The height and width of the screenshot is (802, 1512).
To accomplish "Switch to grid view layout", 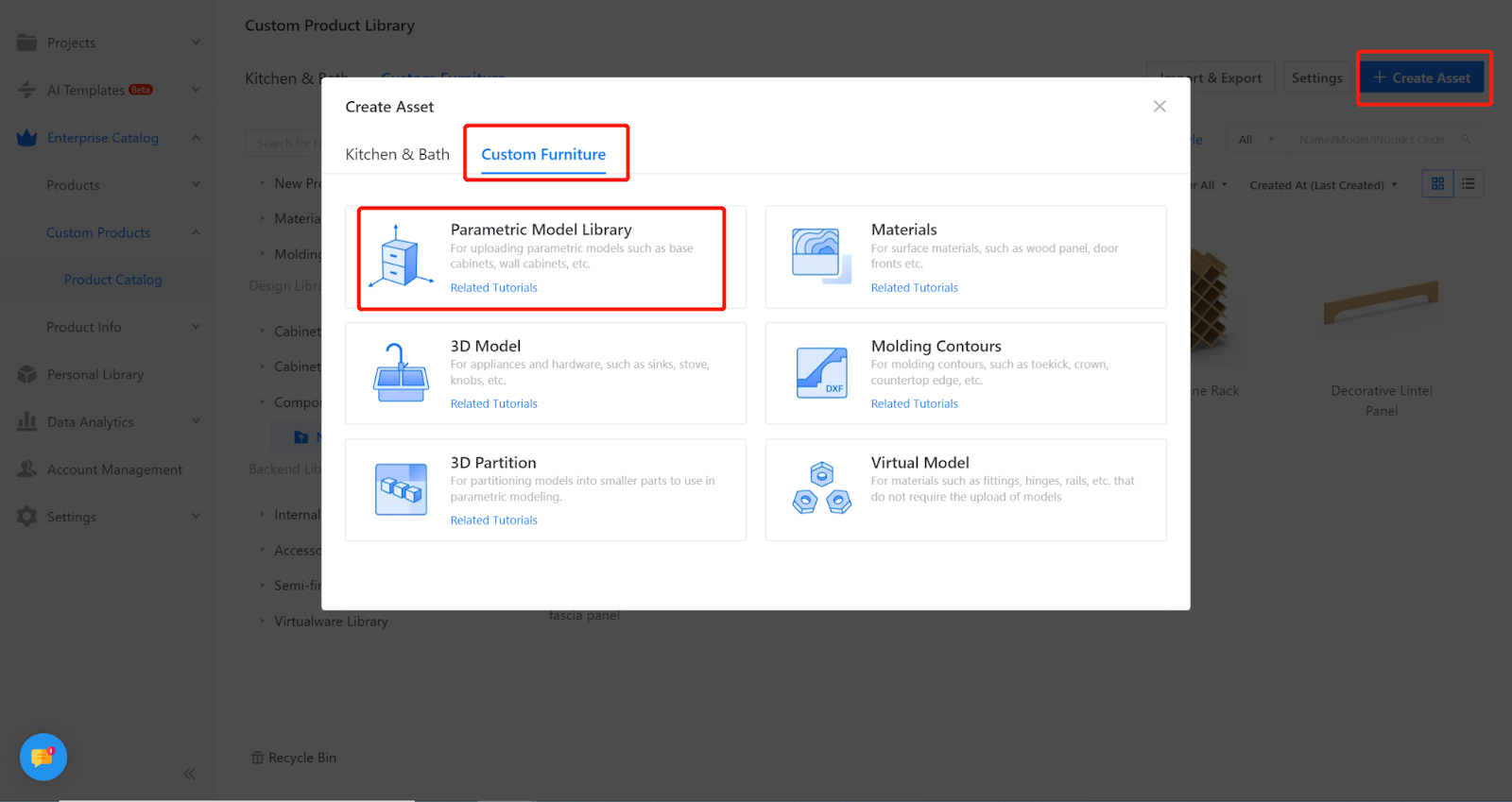I will tap(1437, 184).
